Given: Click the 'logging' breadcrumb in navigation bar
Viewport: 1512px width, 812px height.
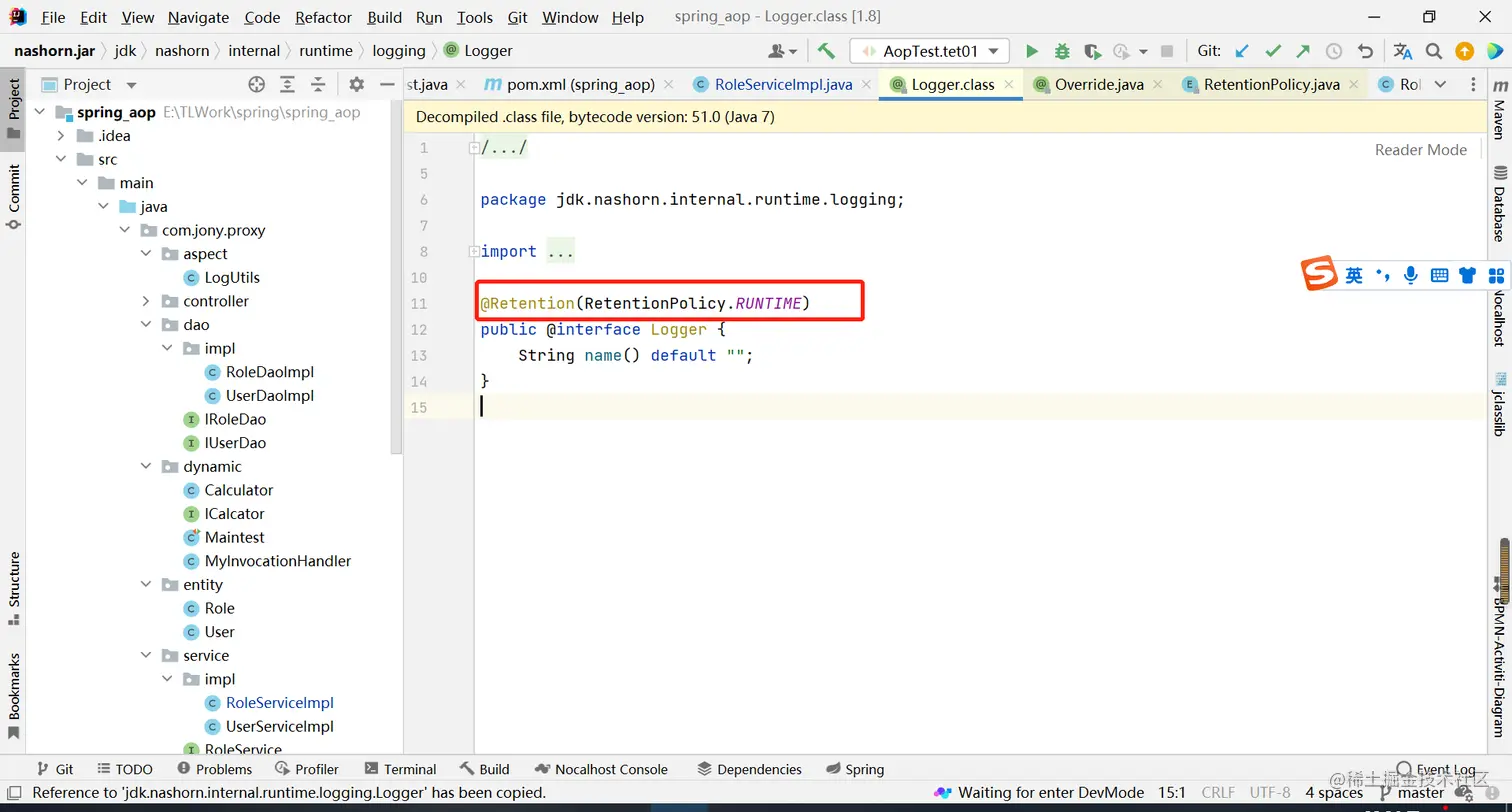Looking at the screenshot, I should click(399, 51).
